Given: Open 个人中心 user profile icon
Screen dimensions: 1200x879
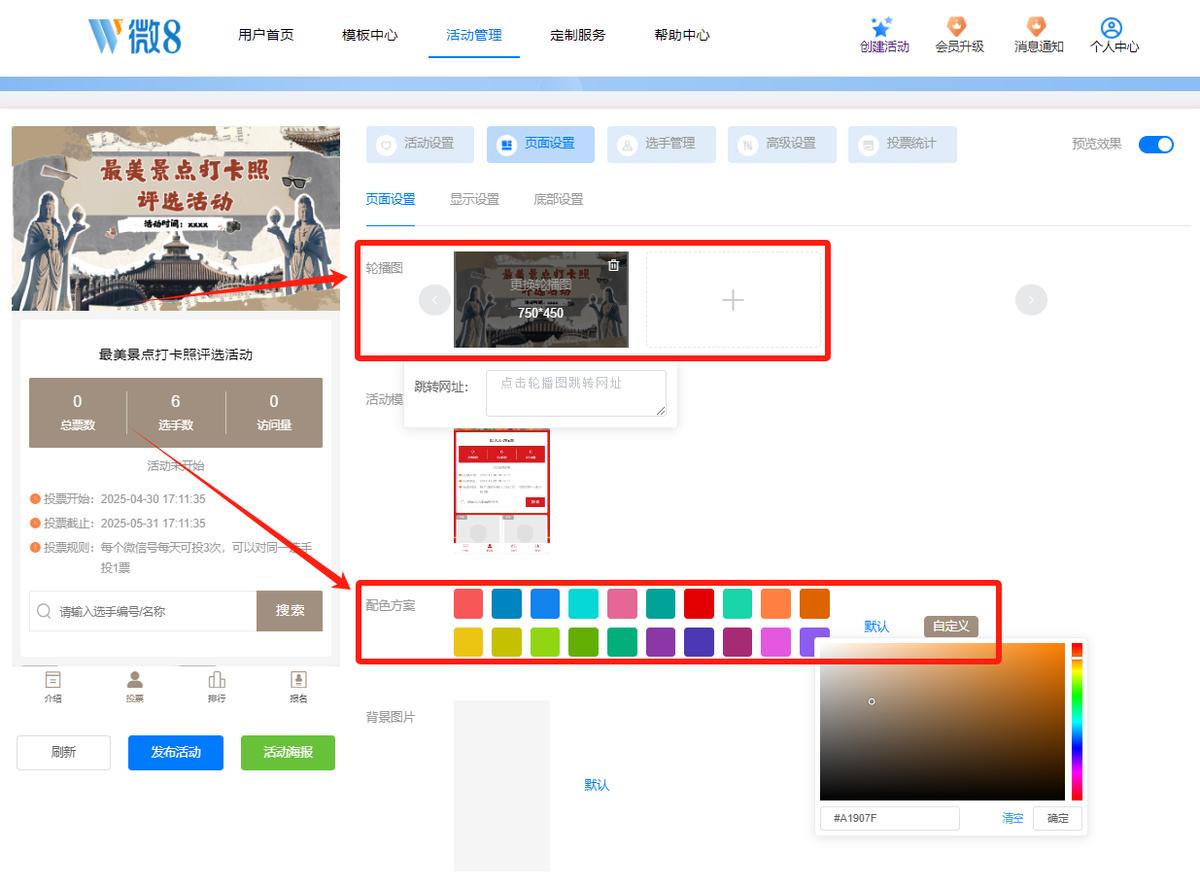Looking at the screenshot, I should (1111, 27).
